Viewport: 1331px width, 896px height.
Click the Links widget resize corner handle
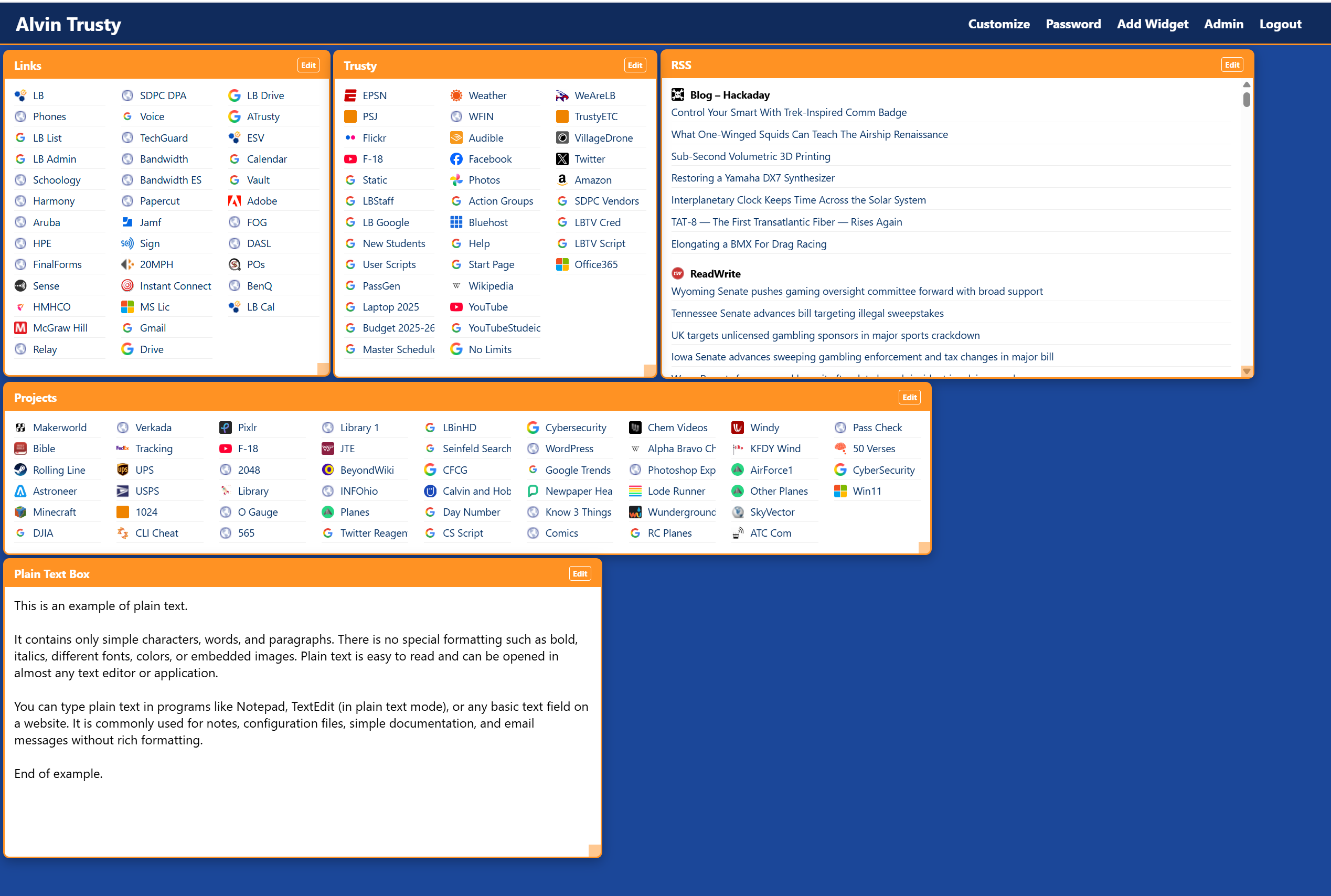tap(323, 369)
